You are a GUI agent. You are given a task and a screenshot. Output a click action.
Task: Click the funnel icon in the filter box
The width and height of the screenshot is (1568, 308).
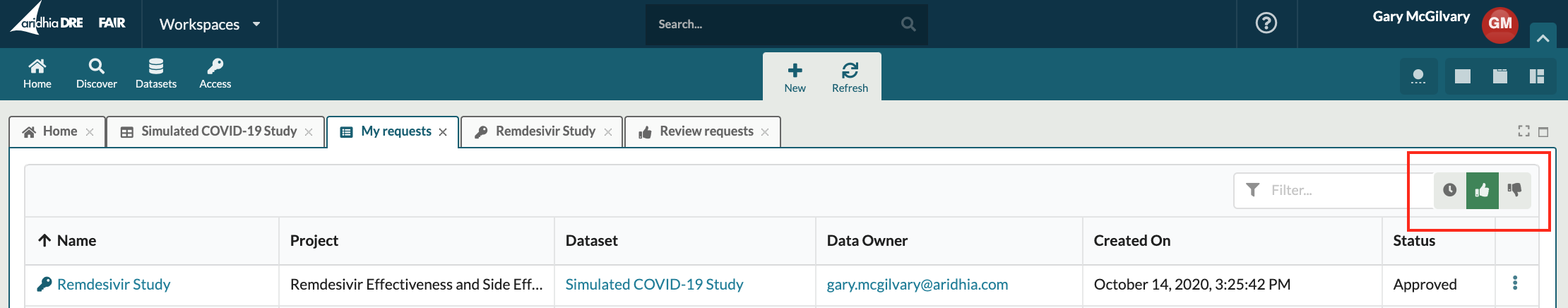click(1252, 190)
